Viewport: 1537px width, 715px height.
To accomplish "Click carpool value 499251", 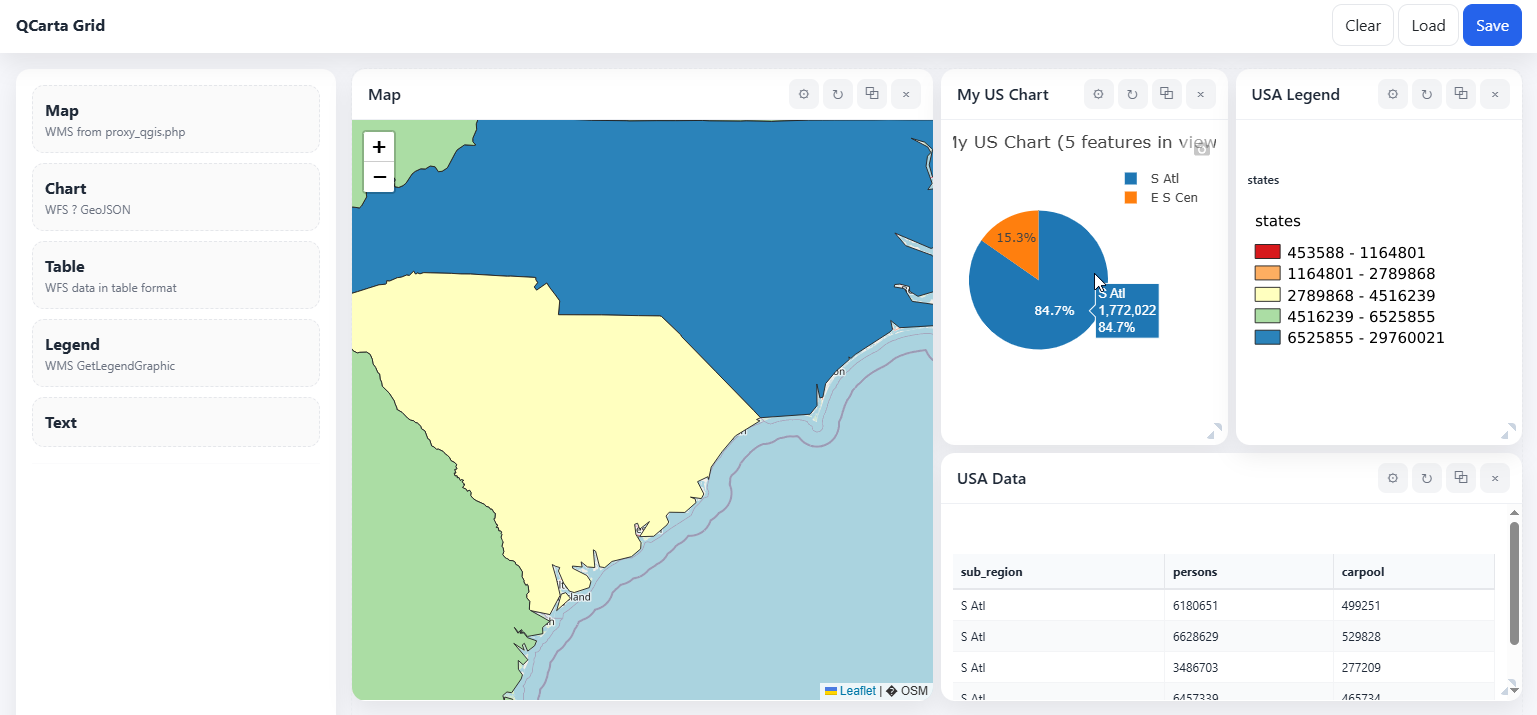I will pos(1361,605).
